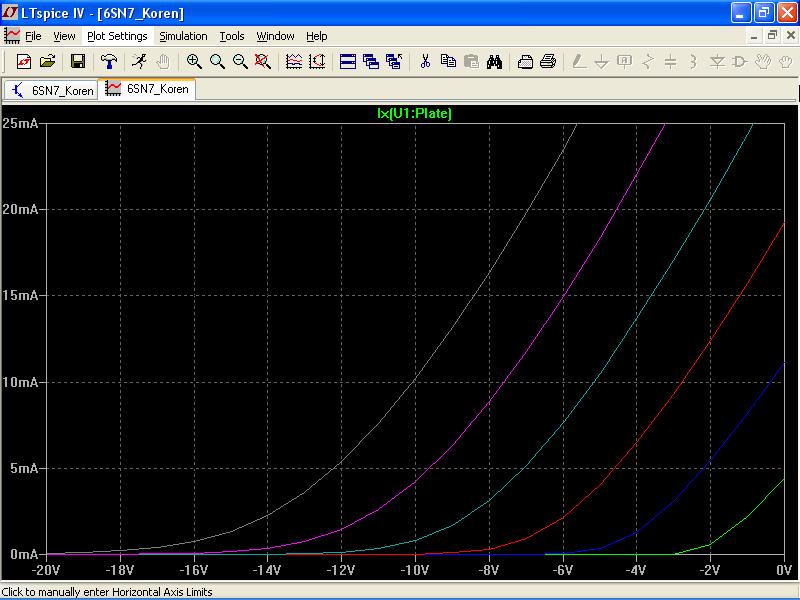Click the Cut scissors icon
The height and width of the screenshot is (600, 800).
pyautogui.click(x=425, y=62)
